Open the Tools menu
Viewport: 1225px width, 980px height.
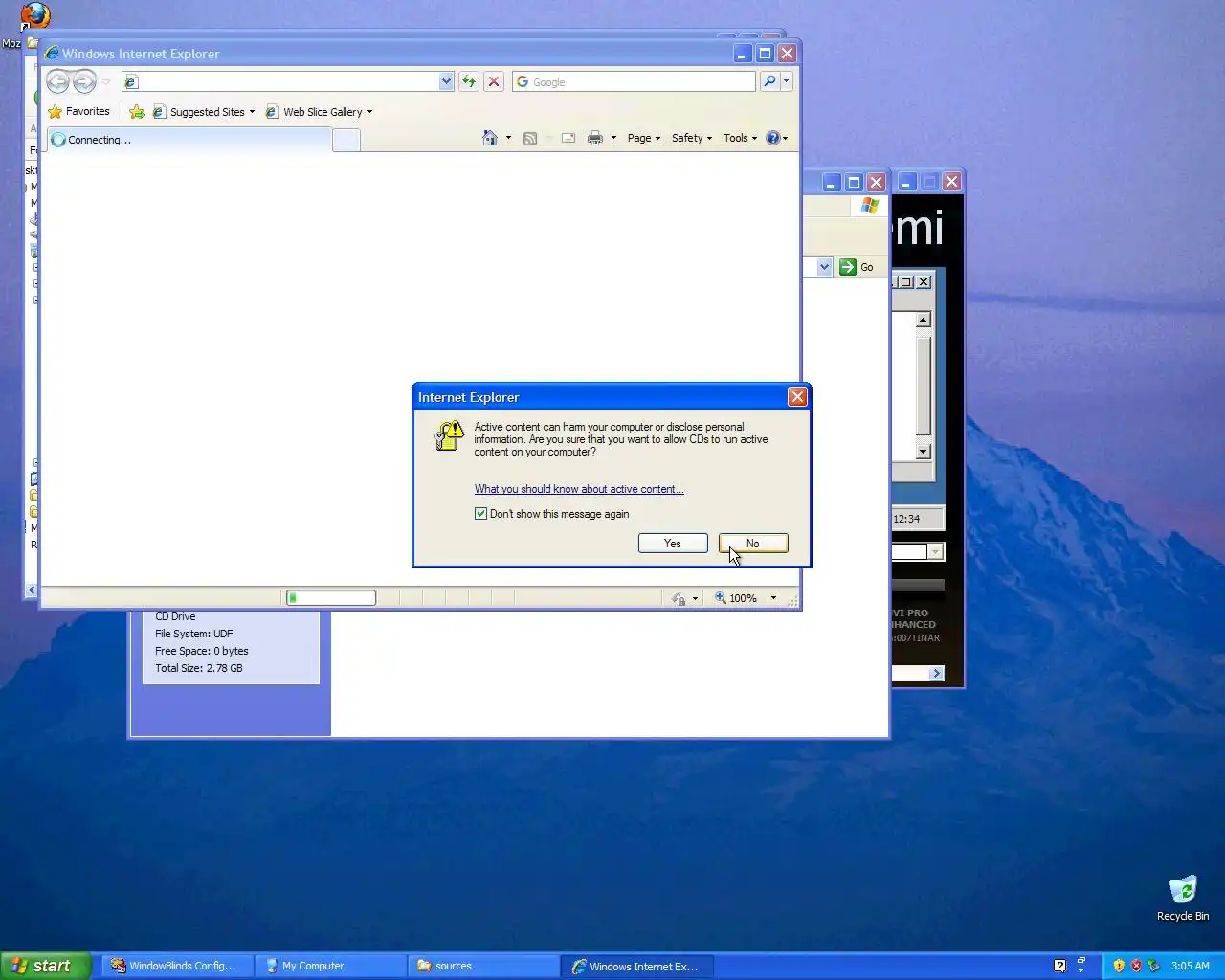(740, 138)
